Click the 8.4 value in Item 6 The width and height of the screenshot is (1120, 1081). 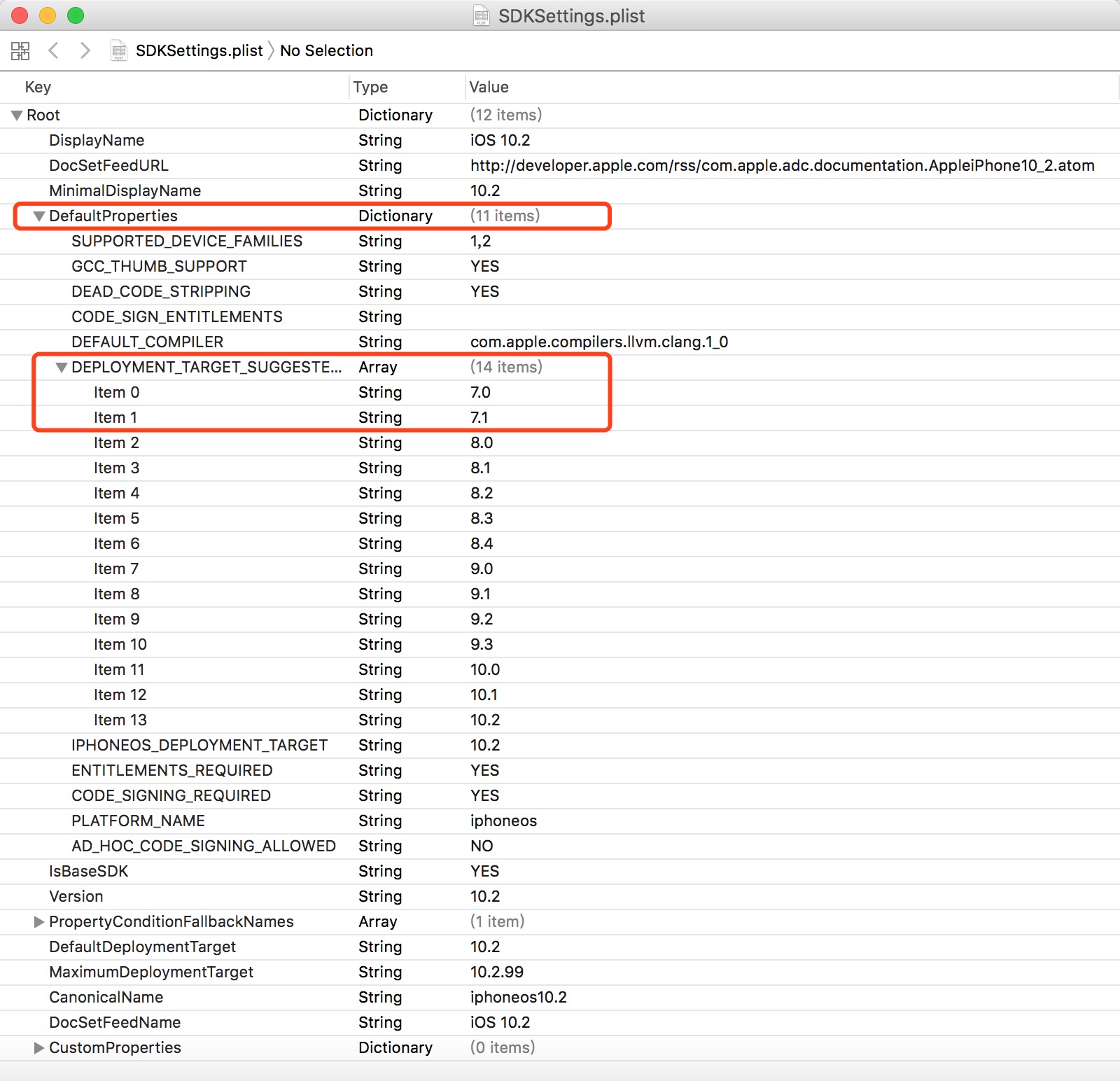tap(482, 543)
